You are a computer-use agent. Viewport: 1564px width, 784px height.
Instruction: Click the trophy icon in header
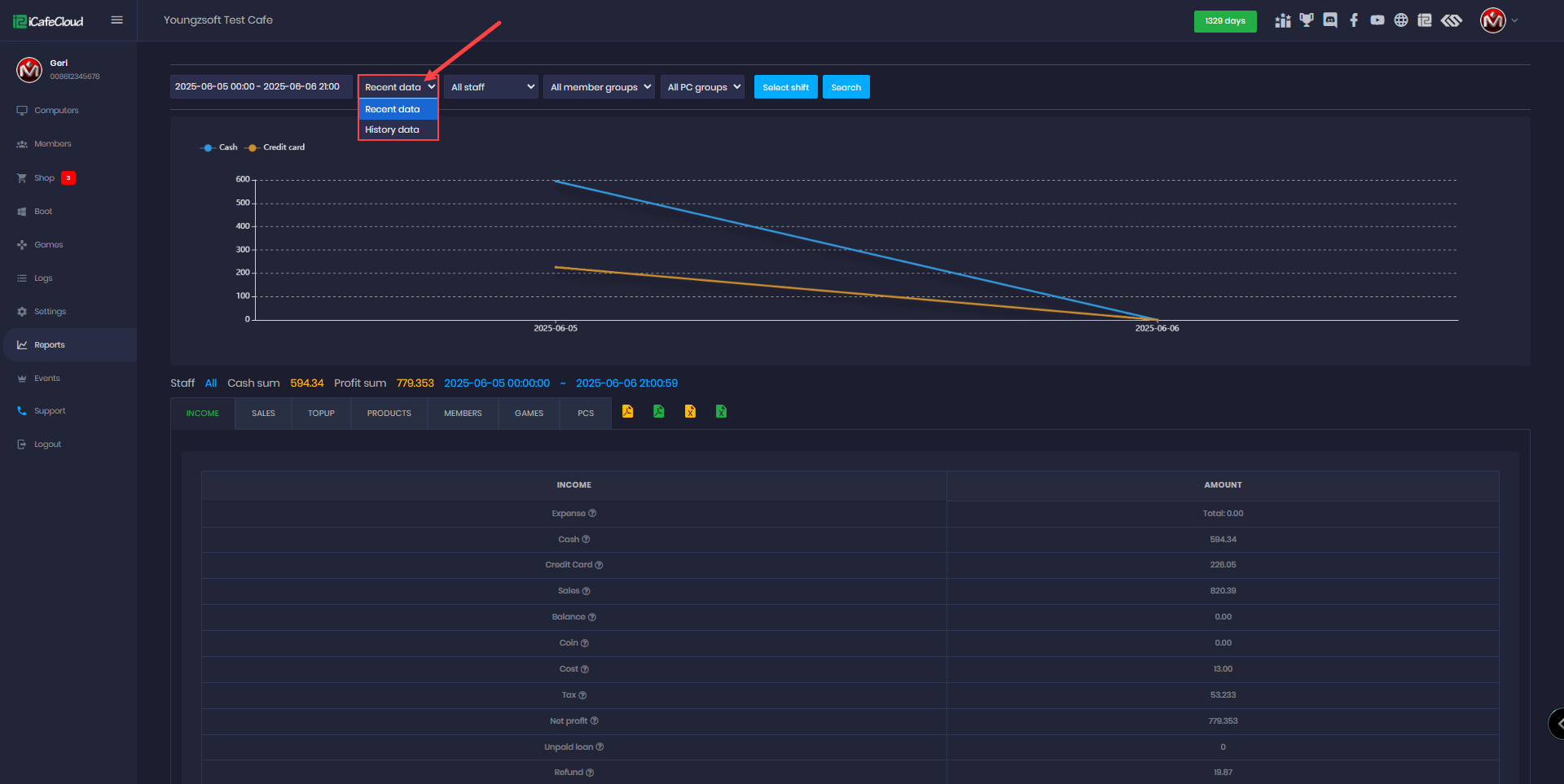click(x=1307, y=20)
